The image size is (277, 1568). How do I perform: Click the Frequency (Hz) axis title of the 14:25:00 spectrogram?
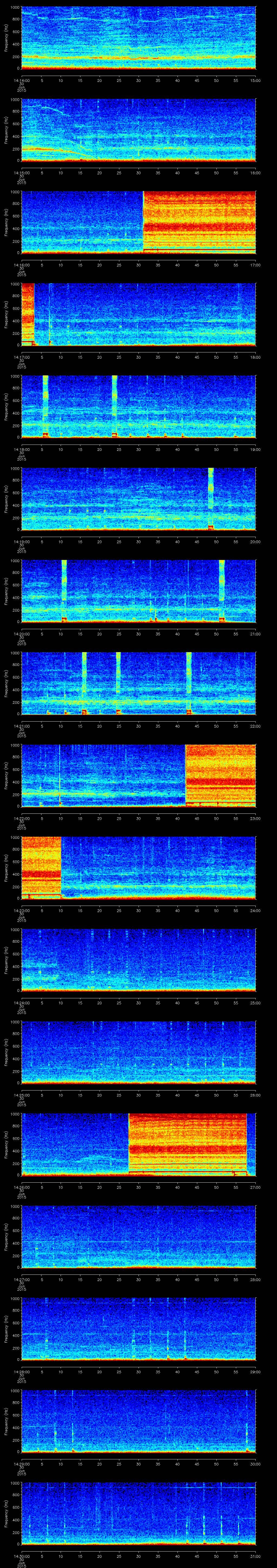click(6, 1052)
